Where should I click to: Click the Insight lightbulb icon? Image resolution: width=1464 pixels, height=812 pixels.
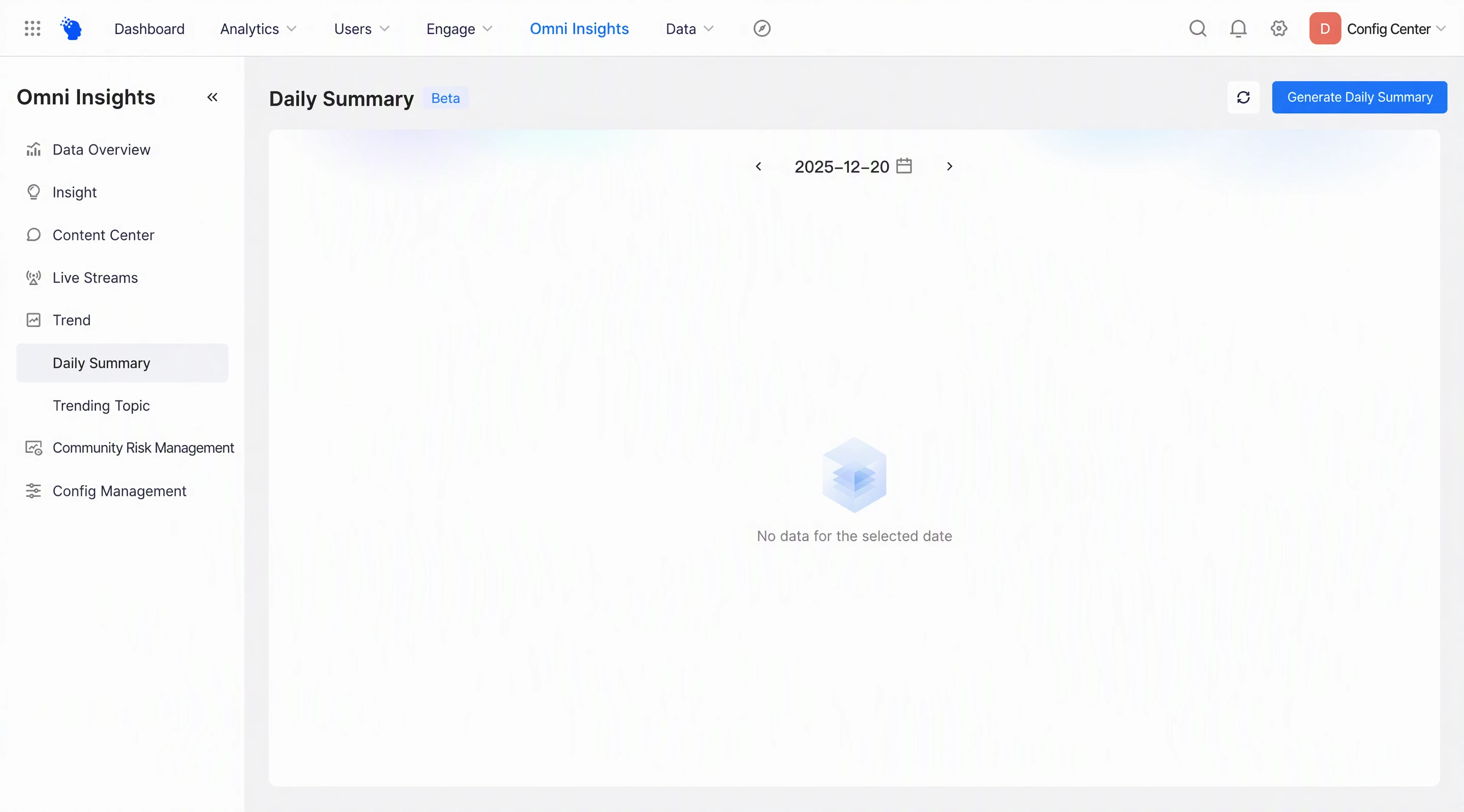pyautogui.click(x=34, y=192)
